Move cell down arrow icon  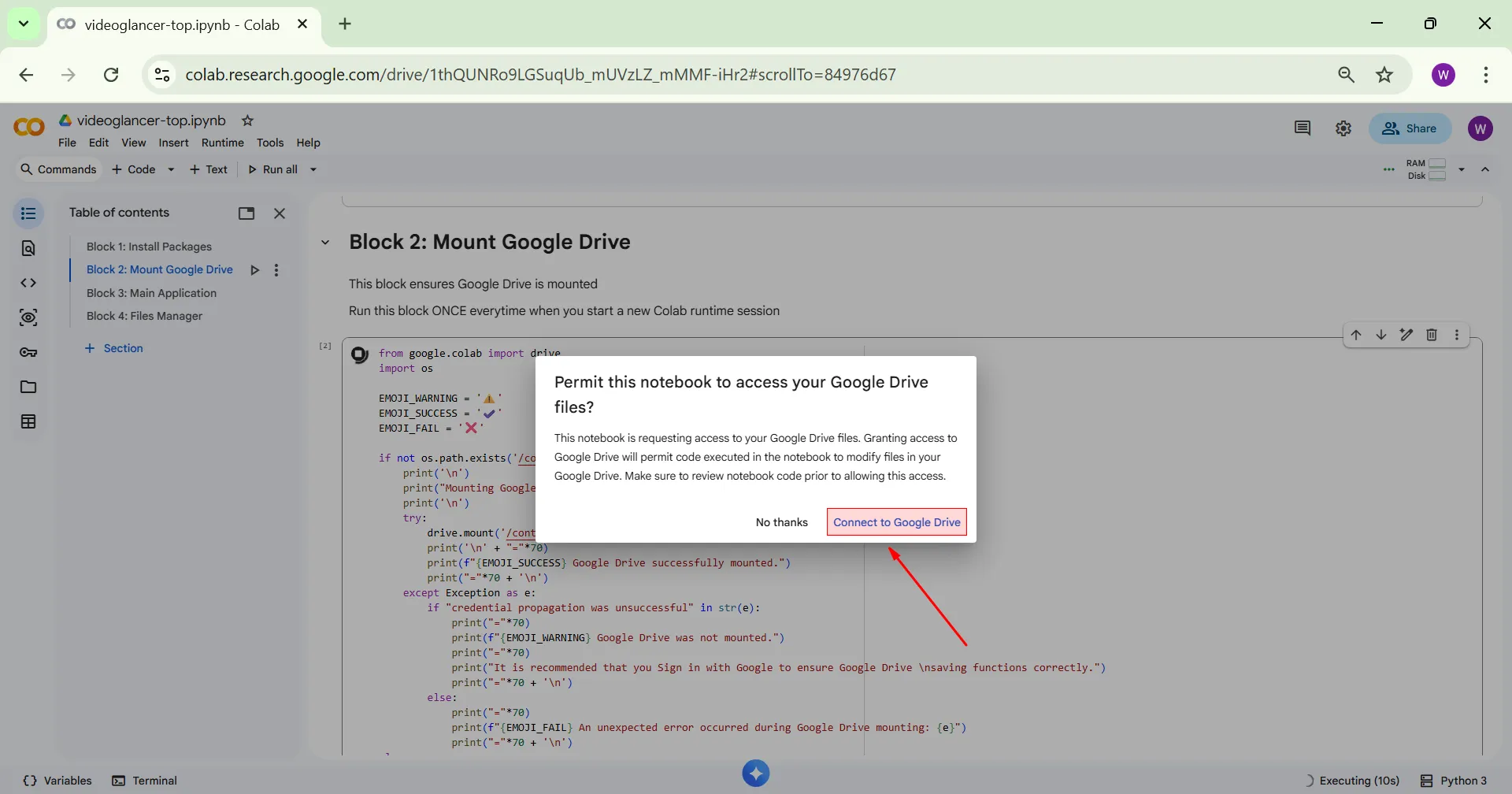pyautogui.click(x=1381, y=335)
